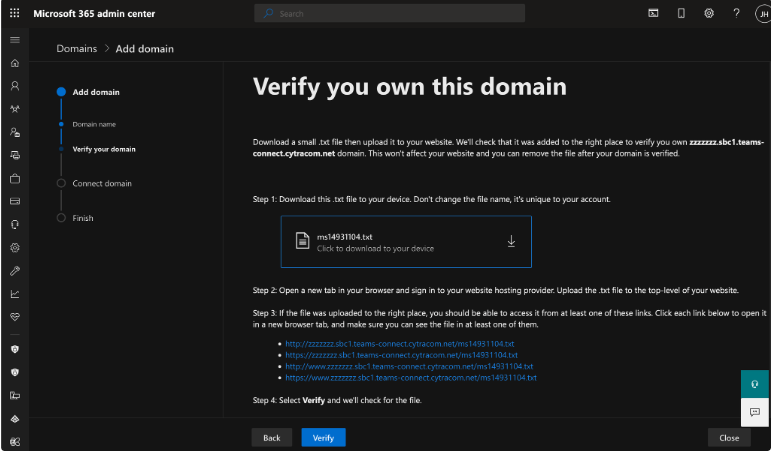Viewport: 775px width, 451px height.
Task: Open the JH account profile menu
Action: pyautogui.click(x=762, y=13)
